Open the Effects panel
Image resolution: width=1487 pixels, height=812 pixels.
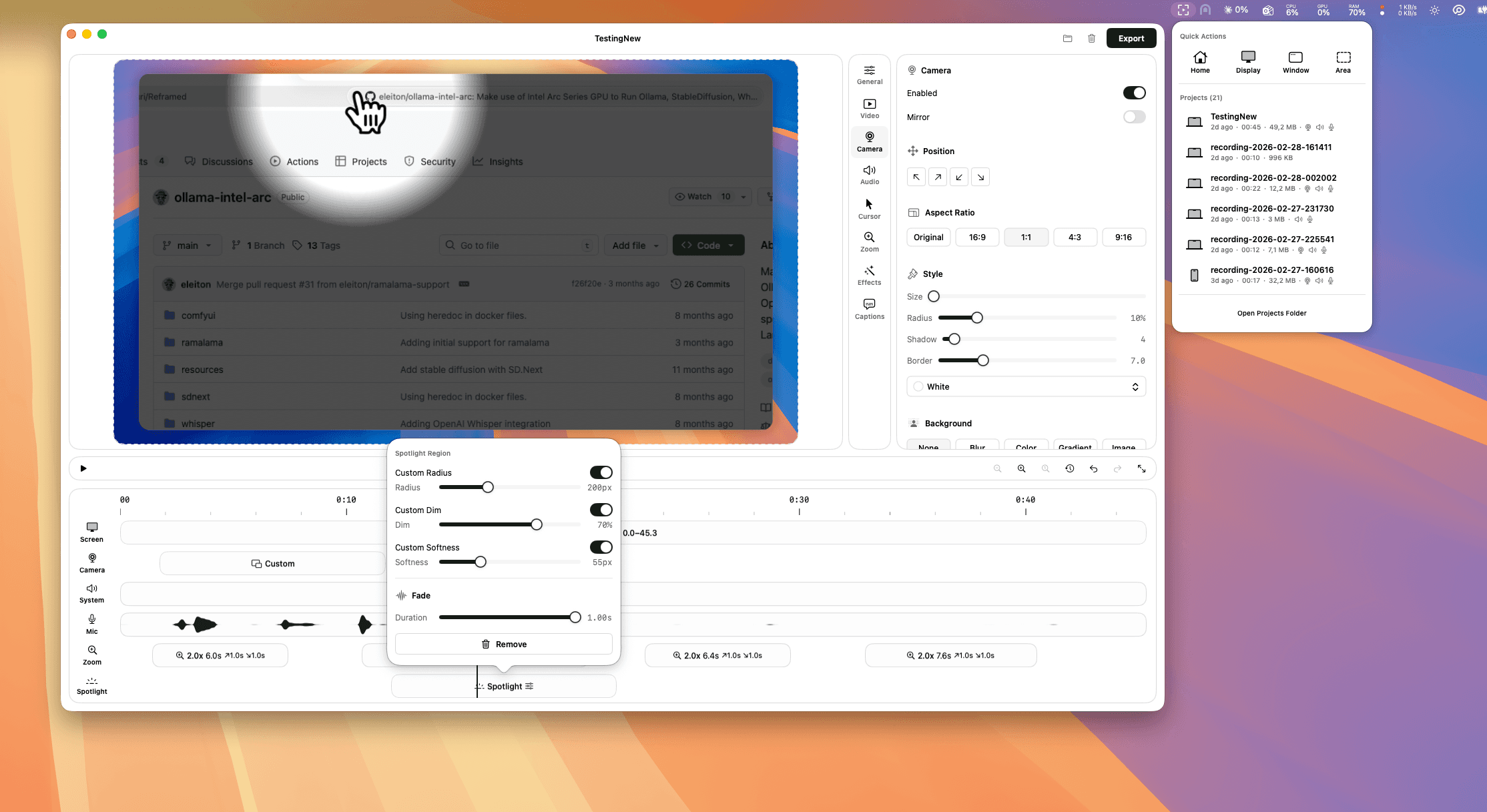[870, 275]
